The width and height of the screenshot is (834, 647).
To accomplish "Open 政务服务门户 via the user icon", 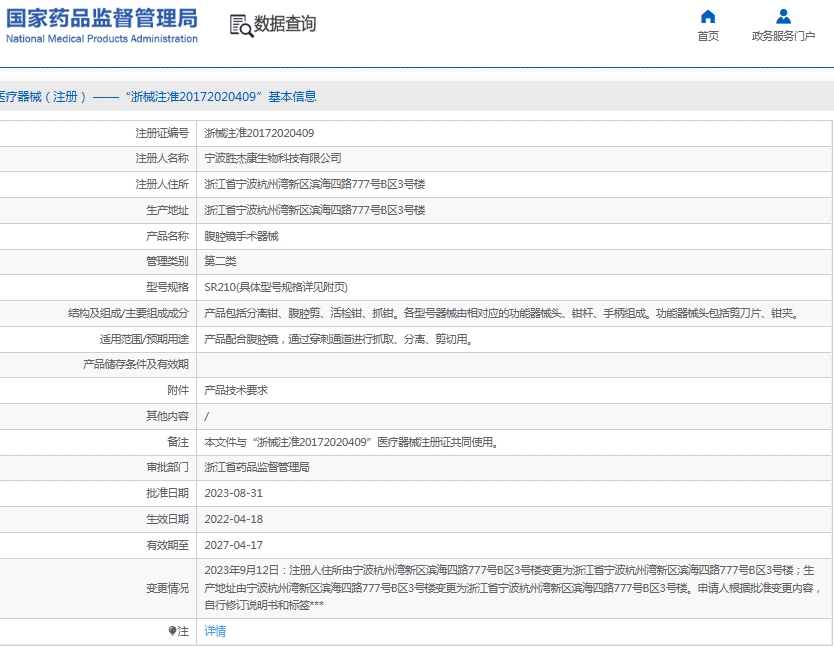I will point(783,16).
